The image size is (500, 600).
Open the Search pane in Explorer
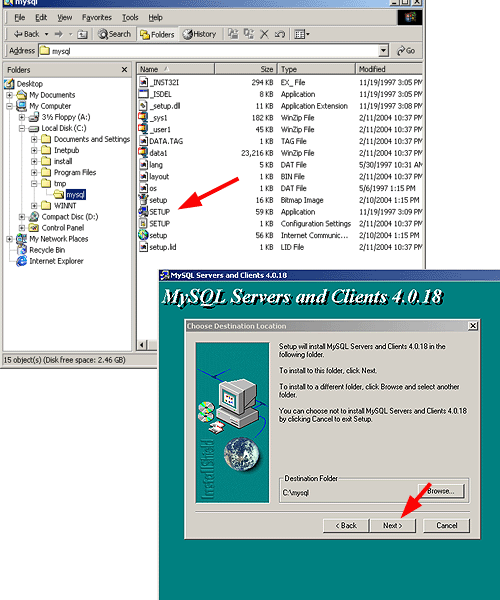[x=114, y=34]
